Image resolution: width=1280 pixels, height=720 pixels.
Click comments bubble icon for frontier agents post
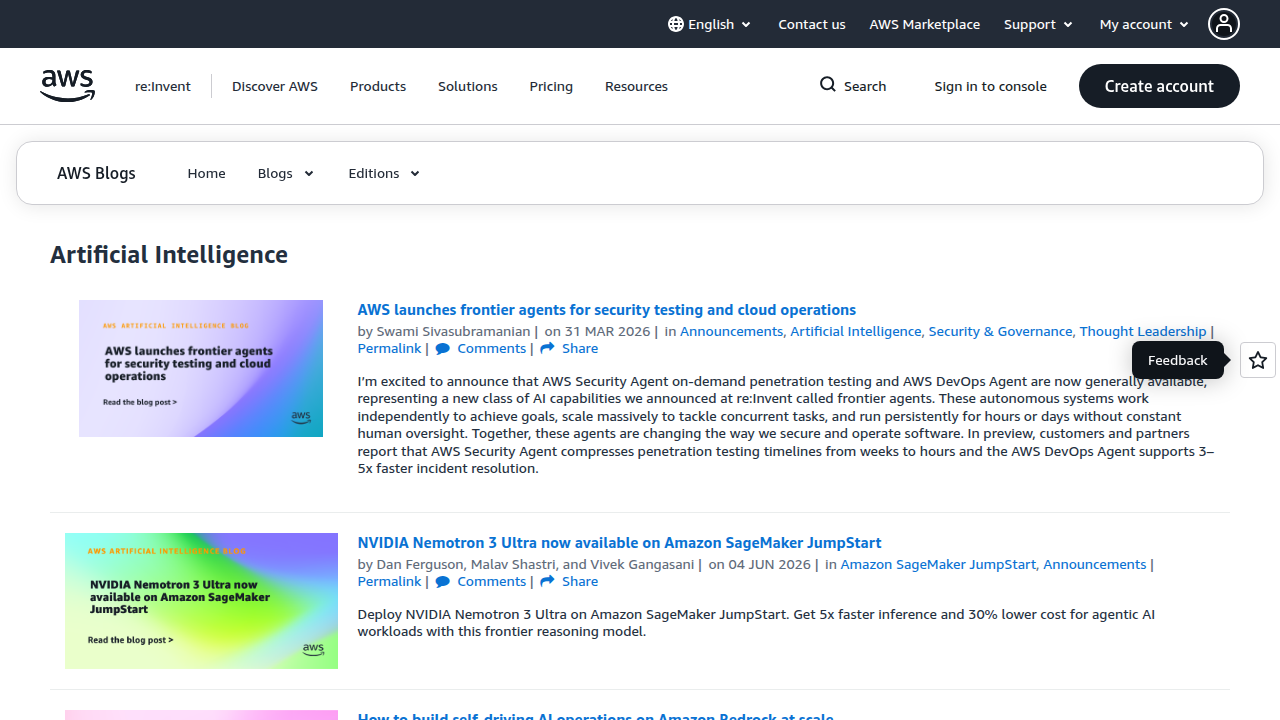coord(443,349)
